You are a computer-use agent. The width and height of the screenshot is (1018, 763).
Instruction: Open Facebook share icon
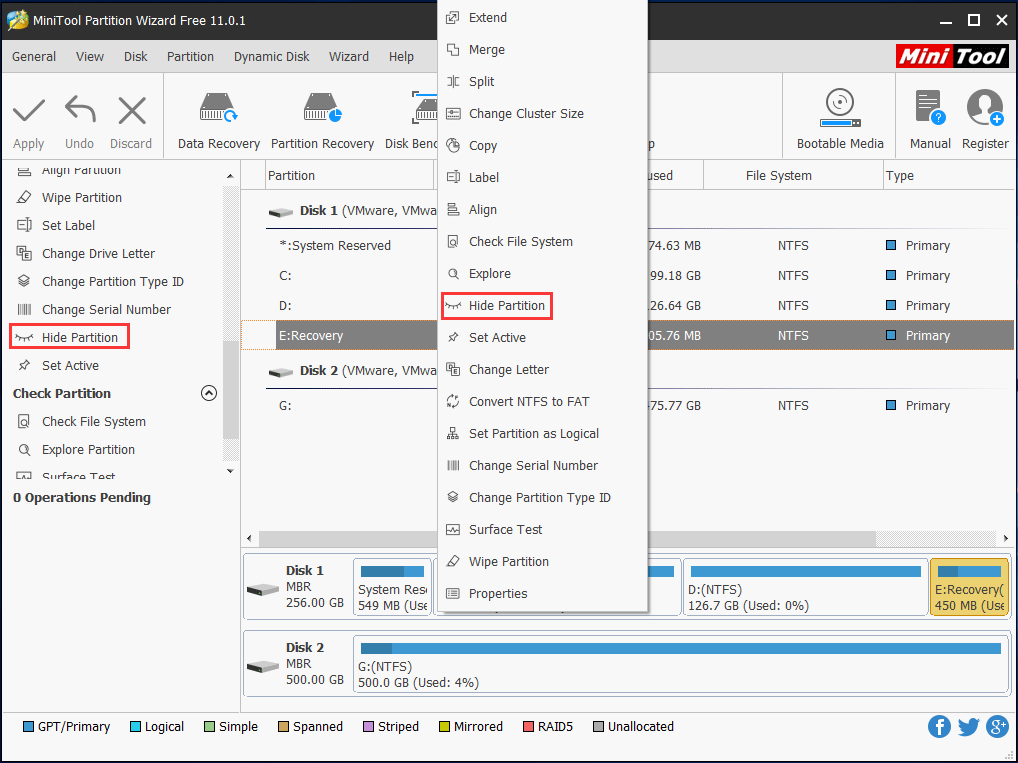939,727
